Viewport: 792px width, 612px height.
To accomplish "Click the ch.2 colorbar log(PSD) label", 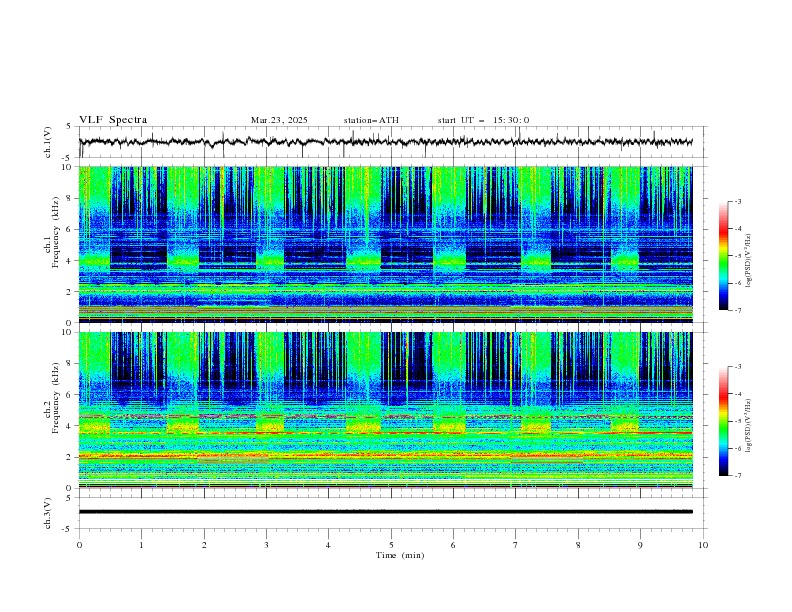I will pyautogui.click(x=748, y=425).
